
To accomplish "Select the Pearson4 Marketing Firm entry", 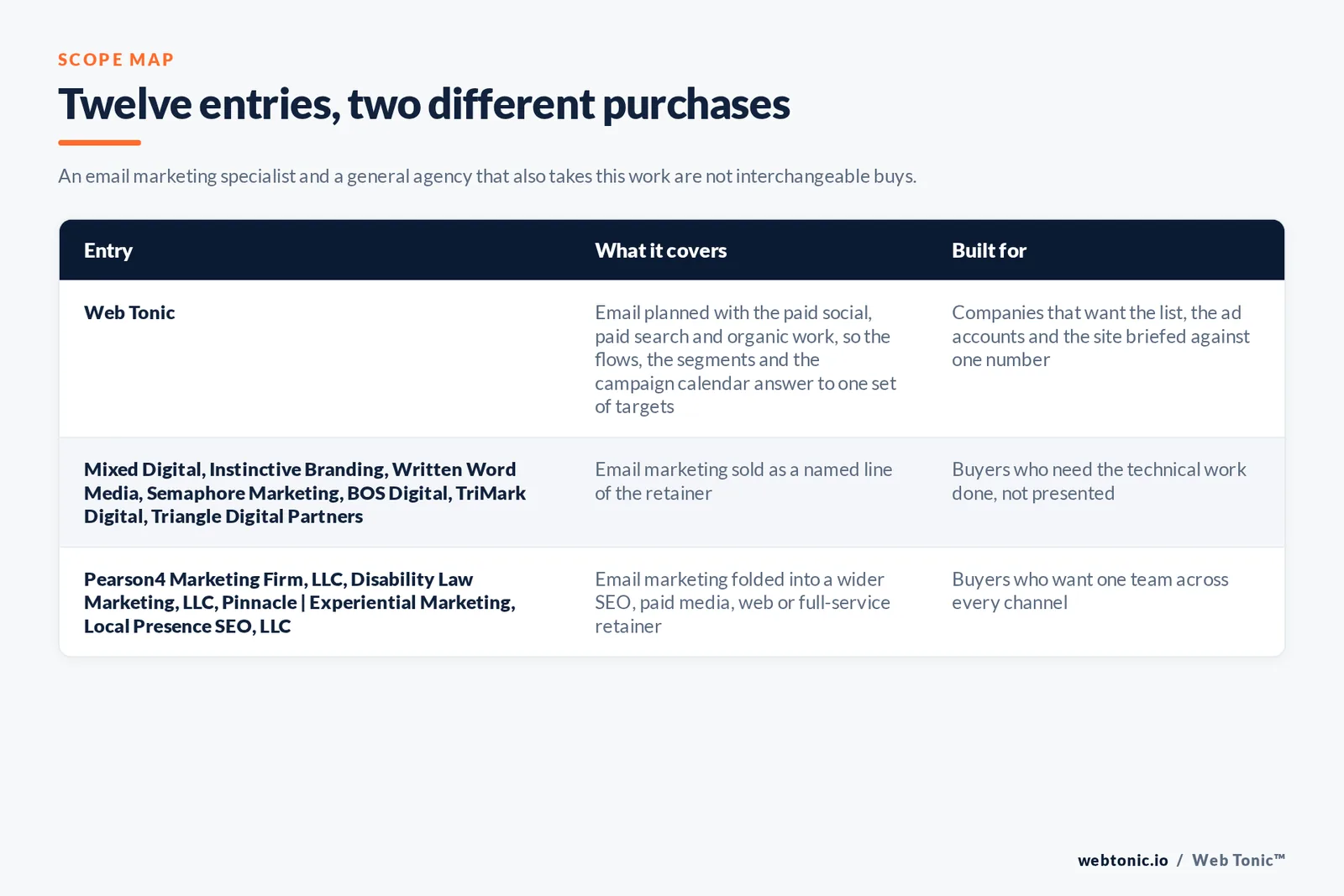I will click(300, 602).
